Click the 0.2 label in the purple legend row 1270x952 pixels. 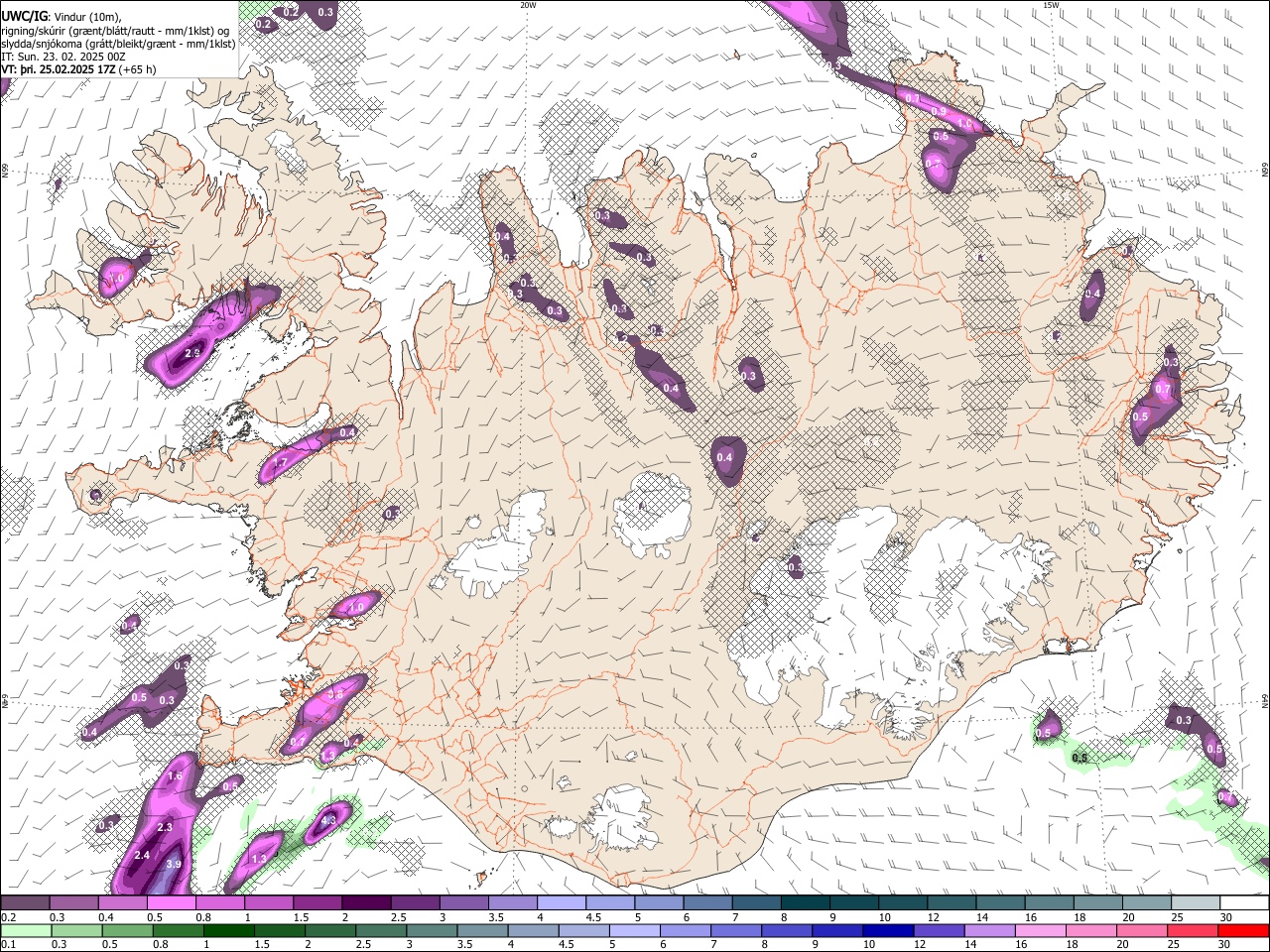tap(8, 918)
